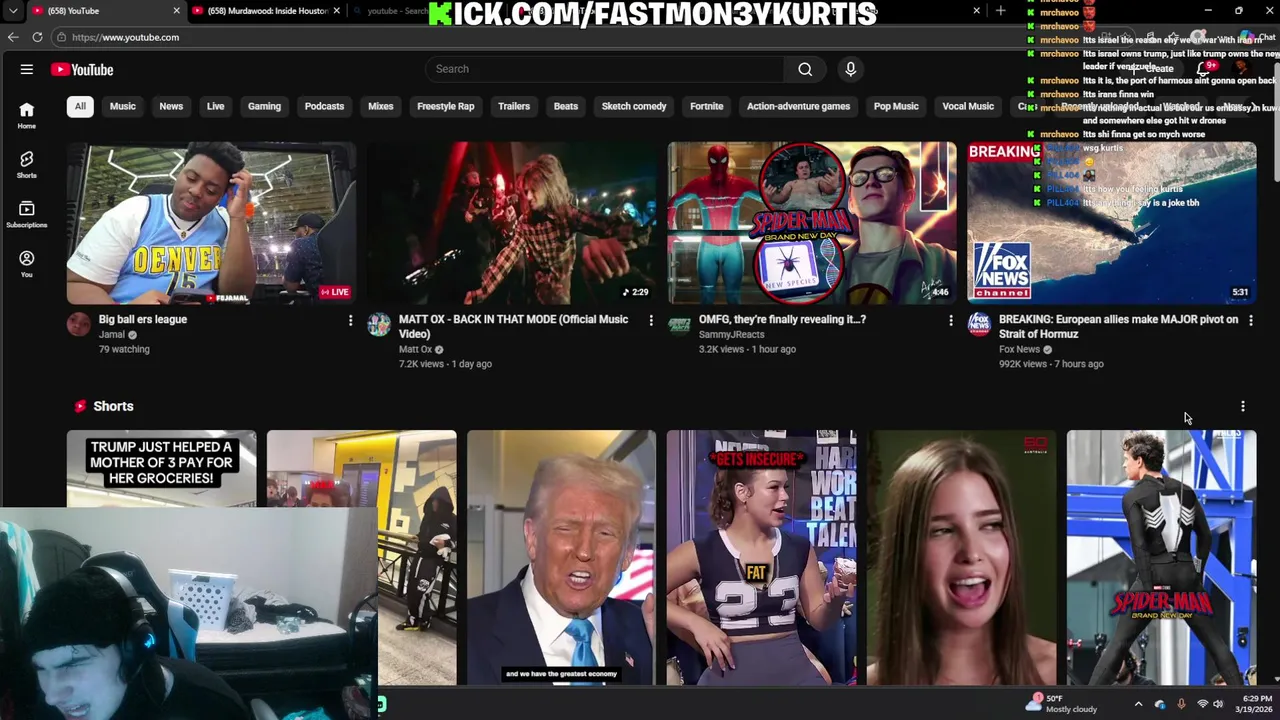Open the Shorts shelf more options menu
This screenshot has height=720, width=1280.
click(x=1243, y=406)
